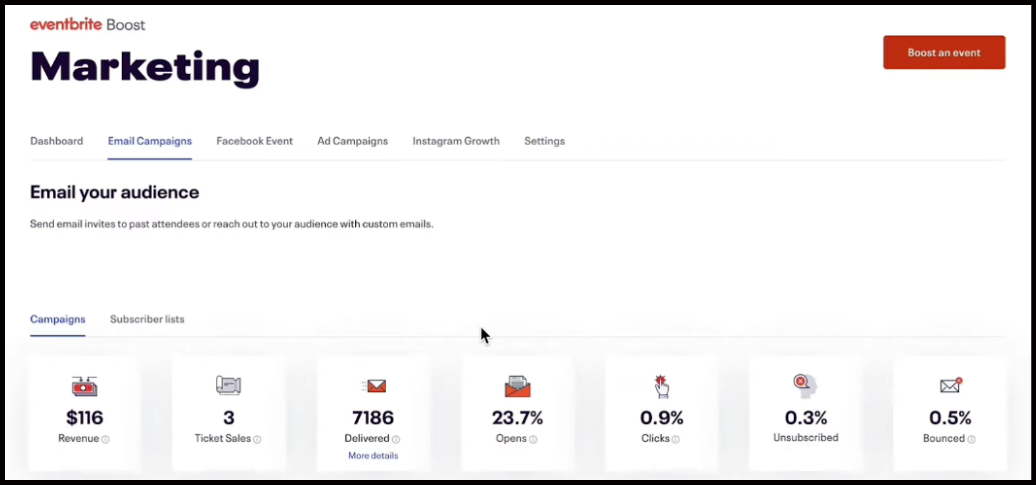The width and height of the screenshot is (1036, 485).
Task: Click the Clicks hand pointer icon
Action: pyautogui.click(x=661, y=386)
